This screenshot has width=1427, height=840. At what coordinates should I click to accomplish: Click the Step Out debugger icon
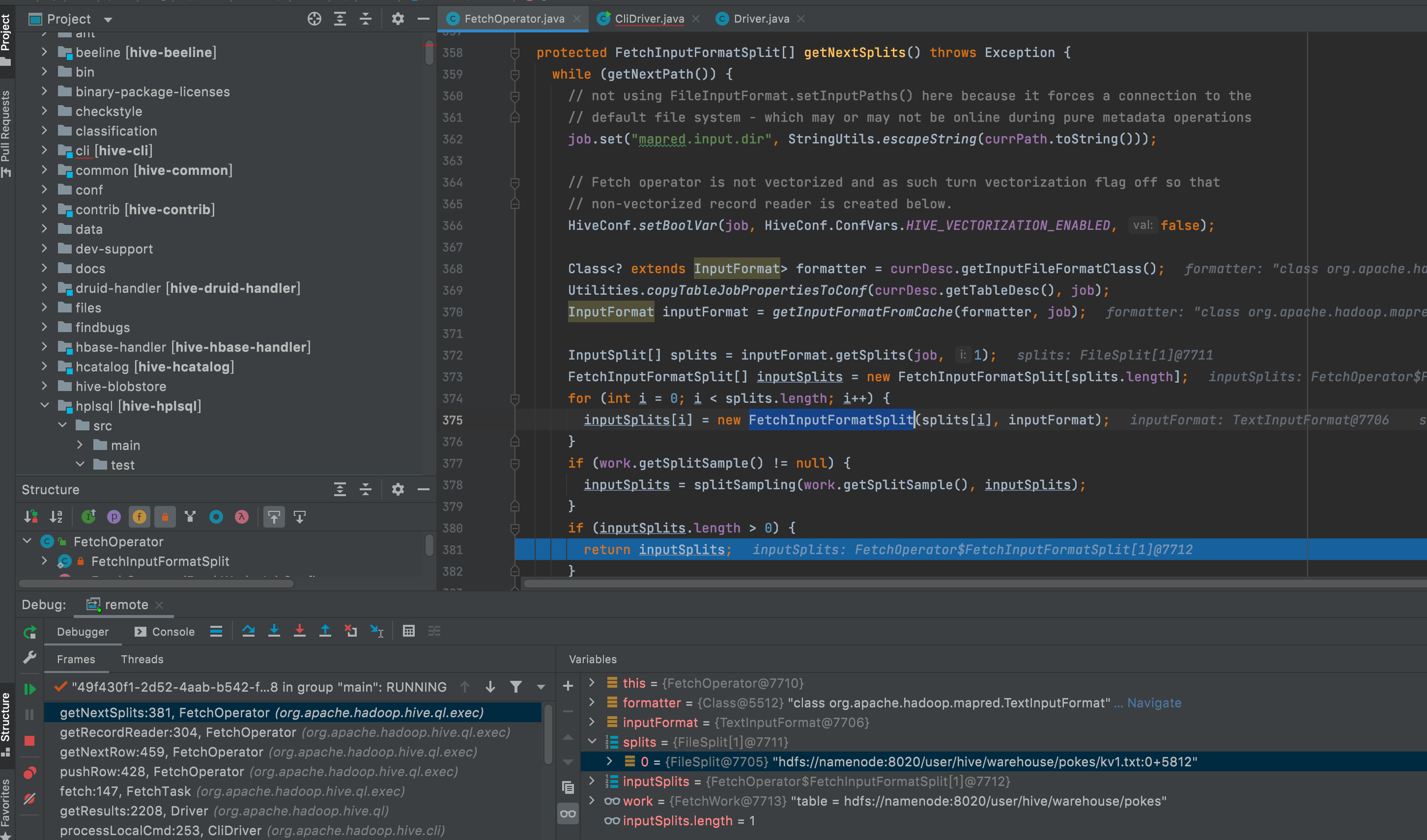coord(325,631)
